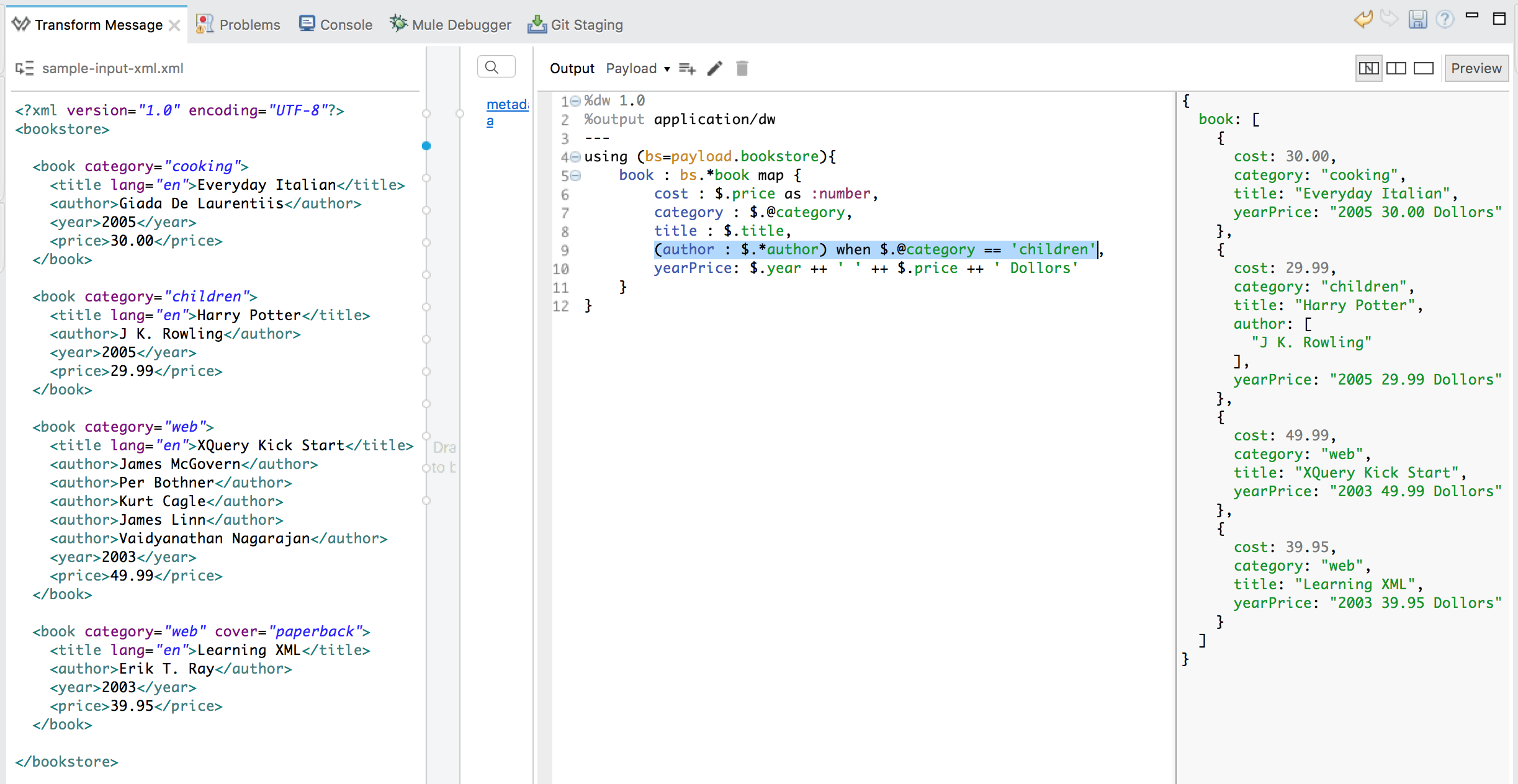The width and height of the screenshot is (1518, 784).
Task: Click the trash delete target icon
Action: [742, 68]
